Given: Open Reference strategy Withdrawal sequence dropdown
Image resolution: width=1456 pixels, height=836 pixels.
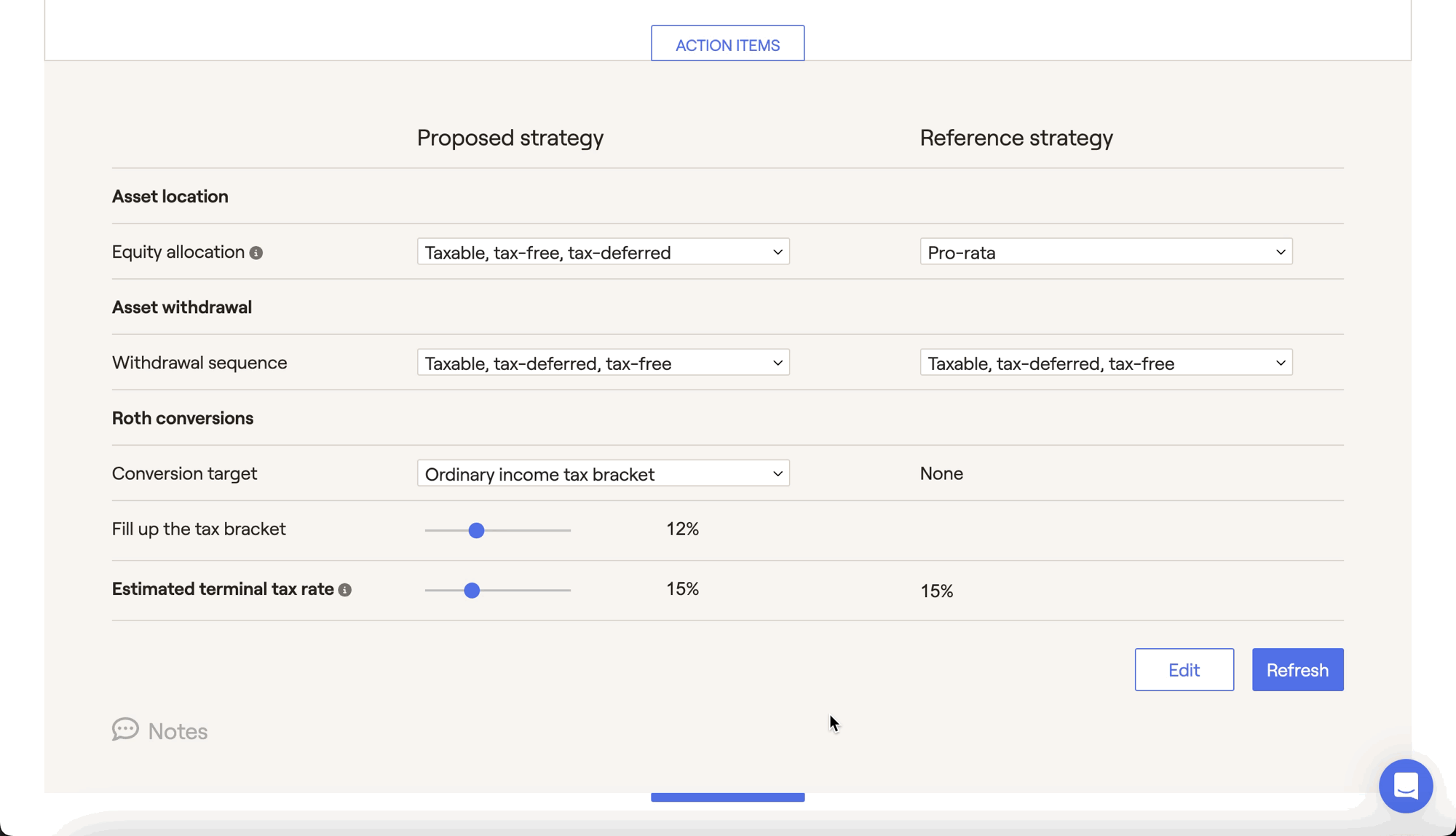Looking at the screenshot, I should 1106,363.
